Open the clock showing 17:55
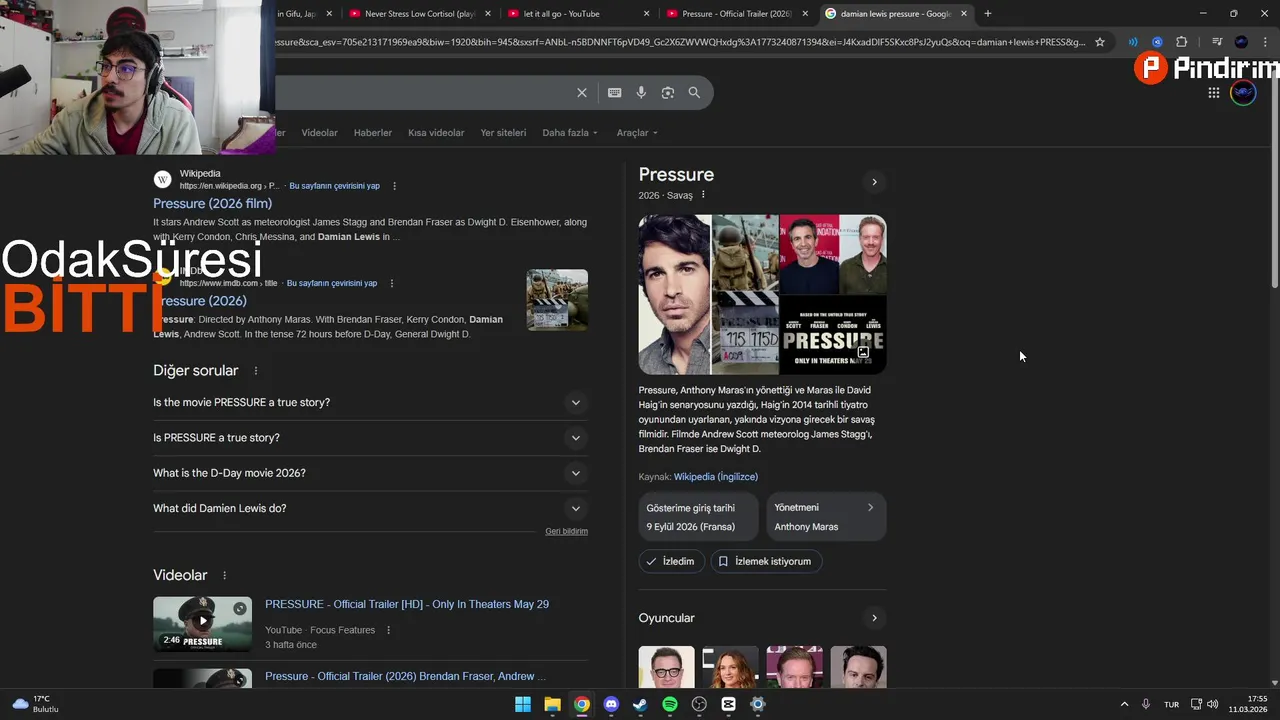The image size is (1280, 720). (1248, 704)
